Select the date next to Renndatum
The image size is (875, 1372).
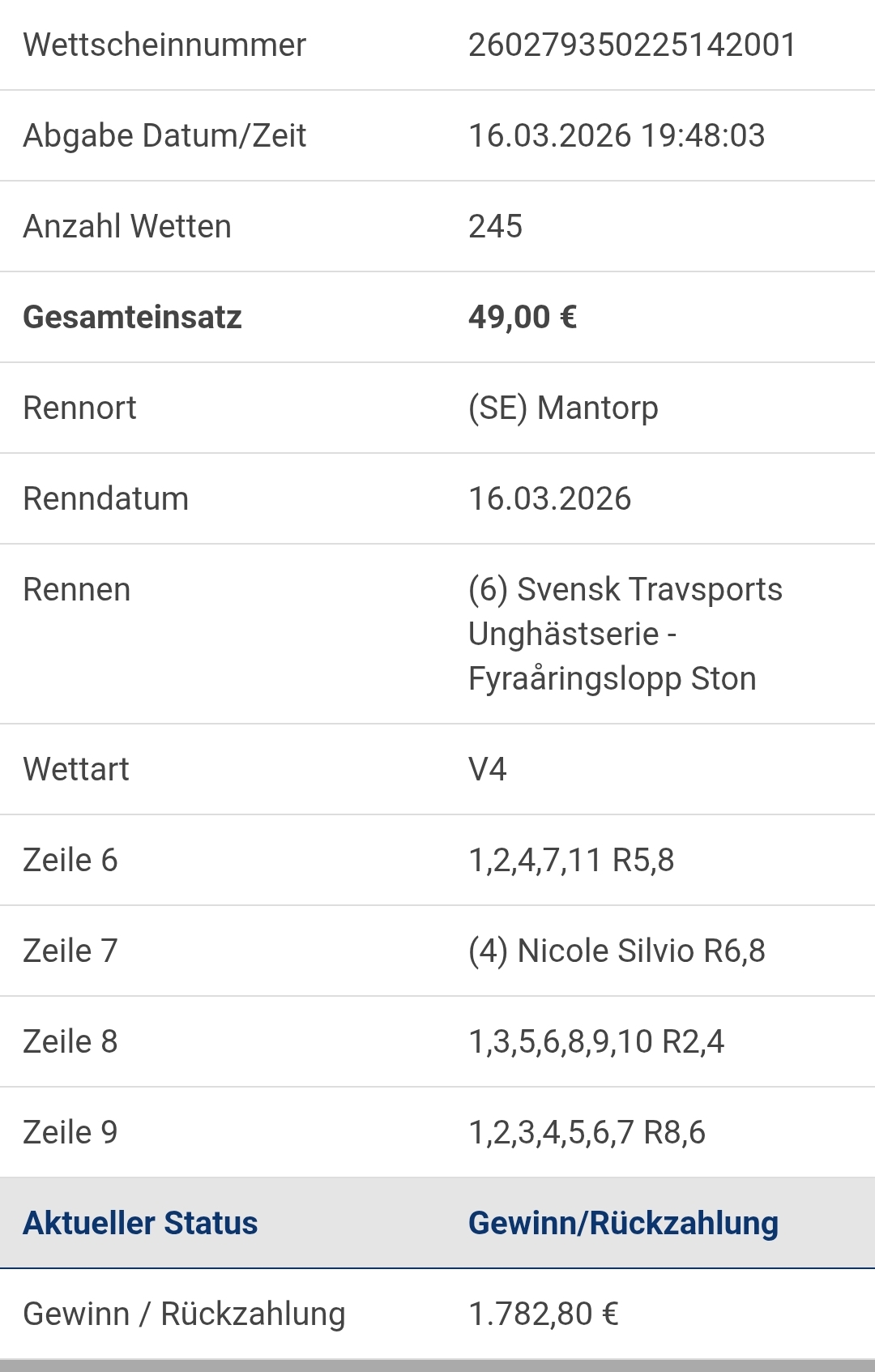coord(549,498)
